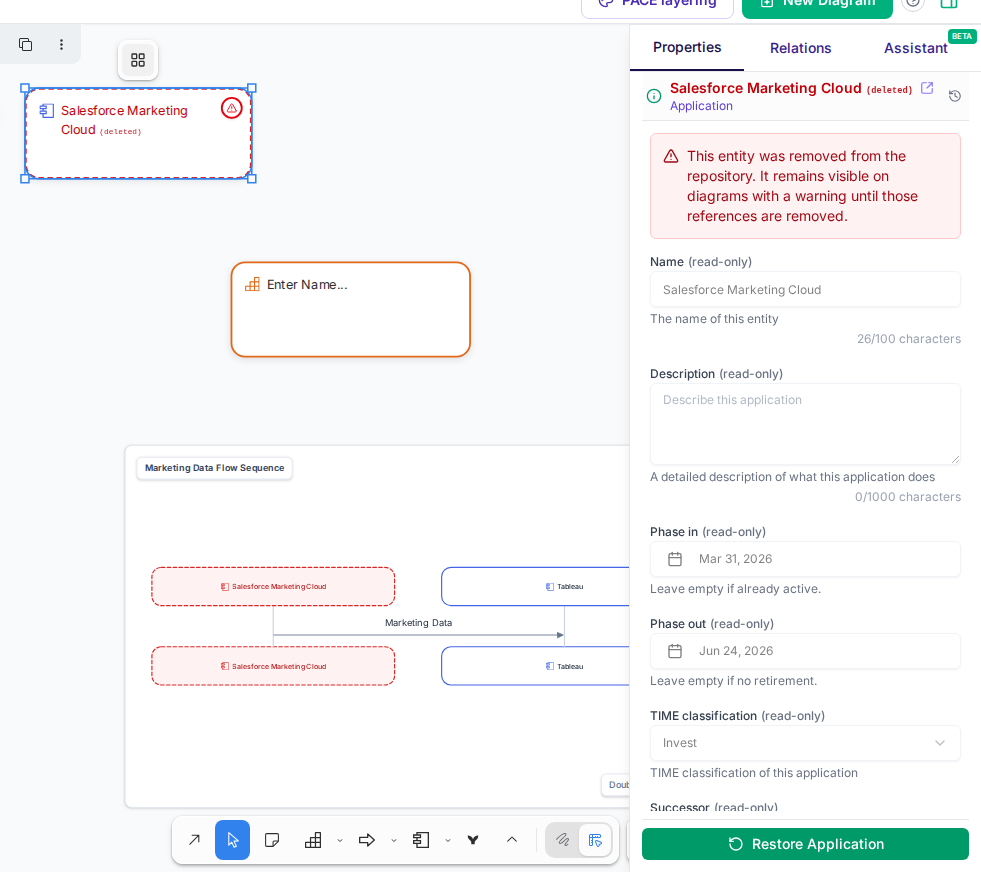Select the connector arrow tool
Image resolution: width=981 pixels, height=872 pixels.
click(x=195, y=839)
